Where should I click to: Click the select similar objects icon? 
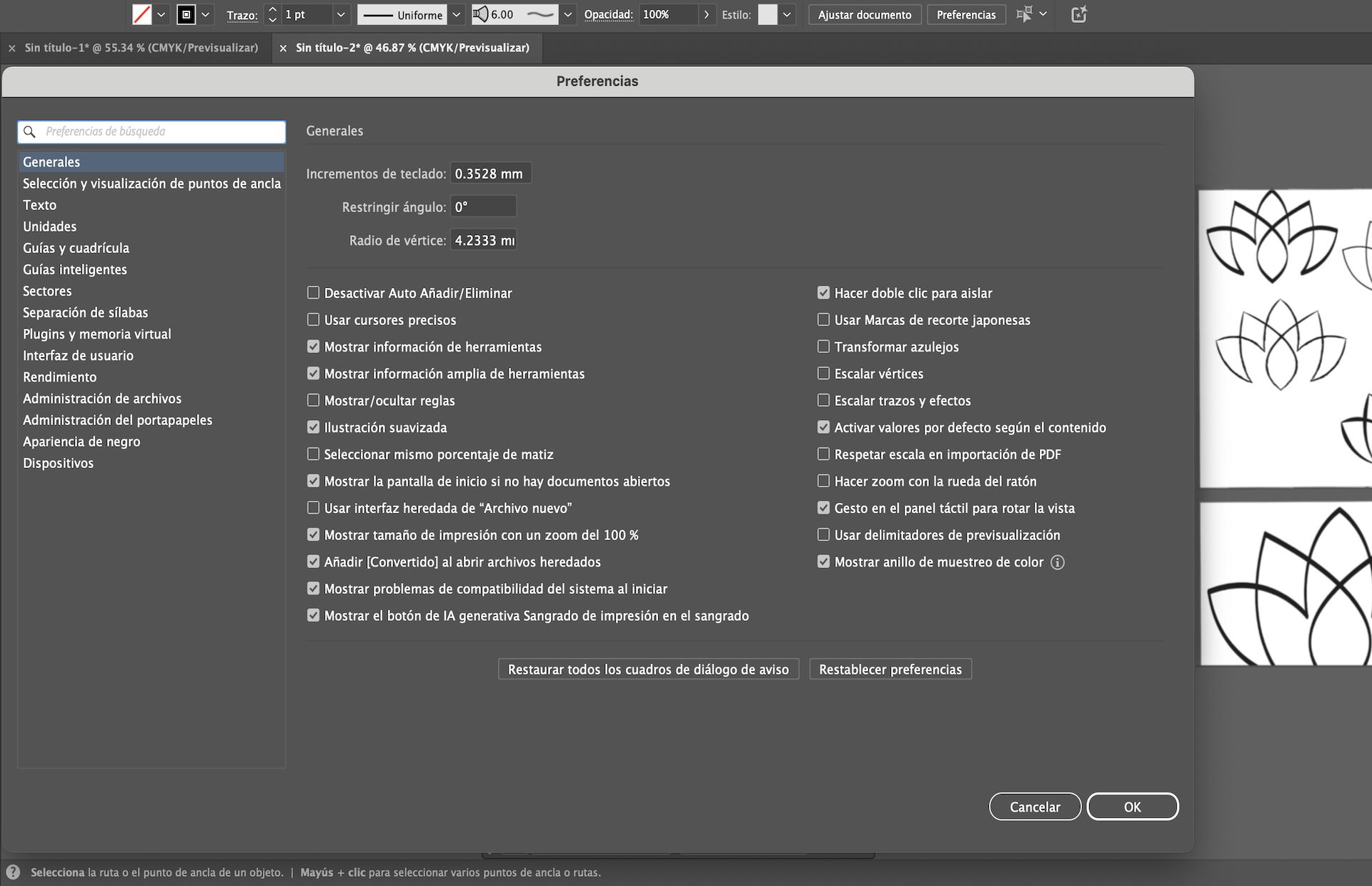[1023, 14]
